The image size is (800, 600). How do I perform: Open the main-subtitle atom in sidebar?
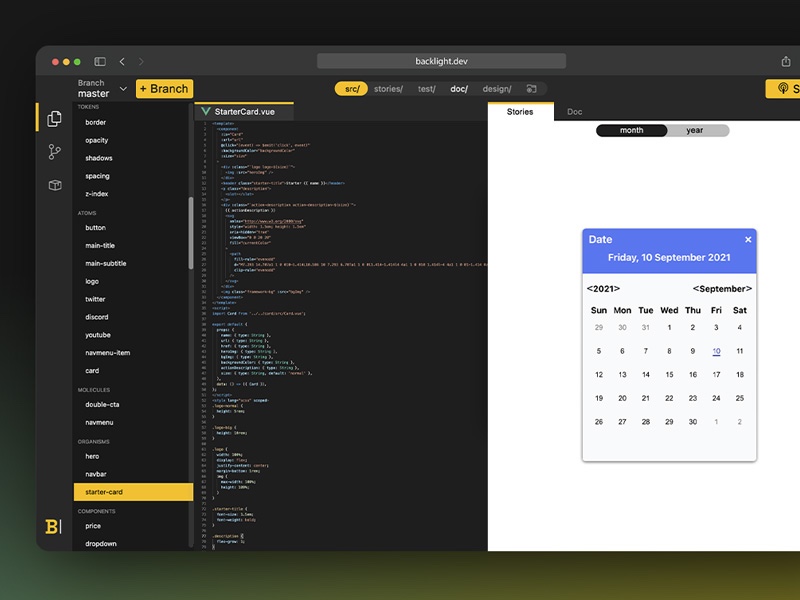click(106, 263)
